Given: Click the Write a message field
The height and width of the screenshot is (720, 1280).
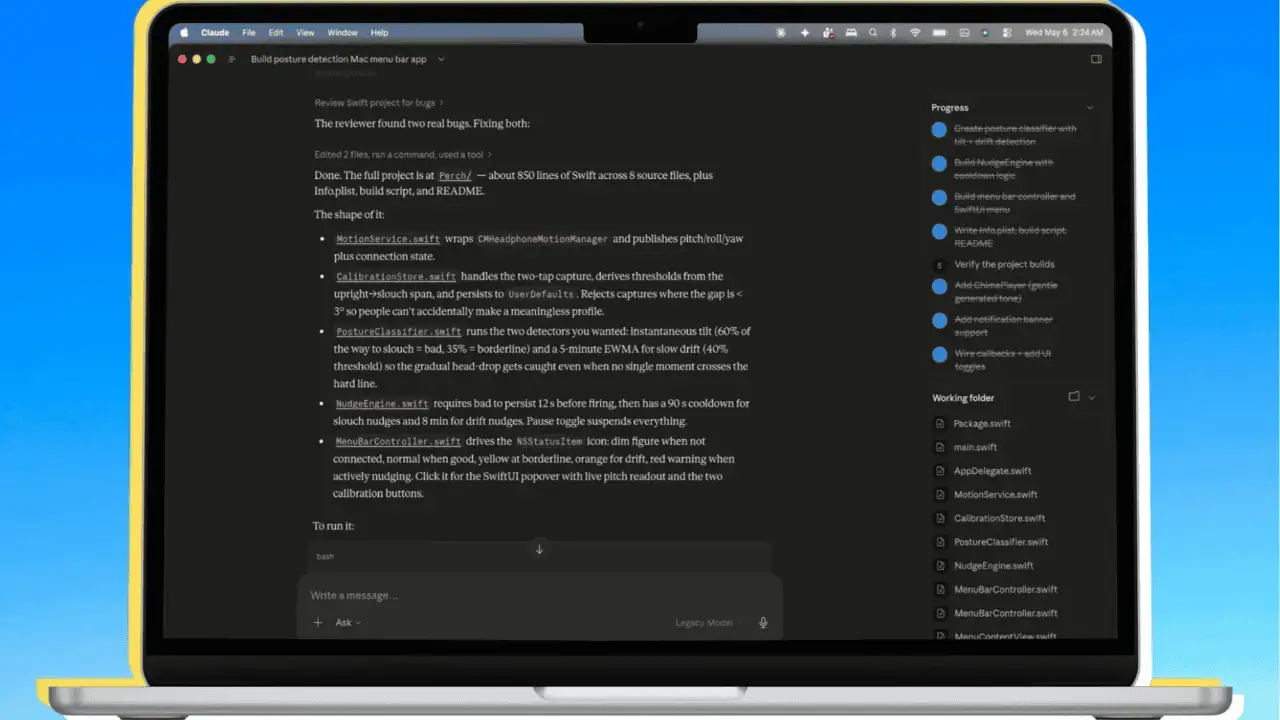Looking at the screenshot, I should (539, 595).
